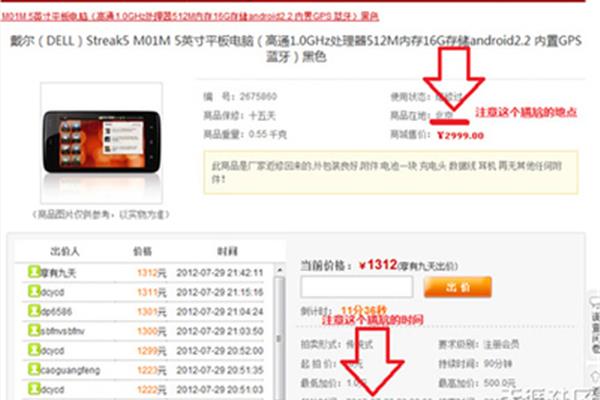Image resolution: width=600 pixels, height=400 pixels.
Task: Click the 注册会员 required level value
Action: [x=501, y=344]
